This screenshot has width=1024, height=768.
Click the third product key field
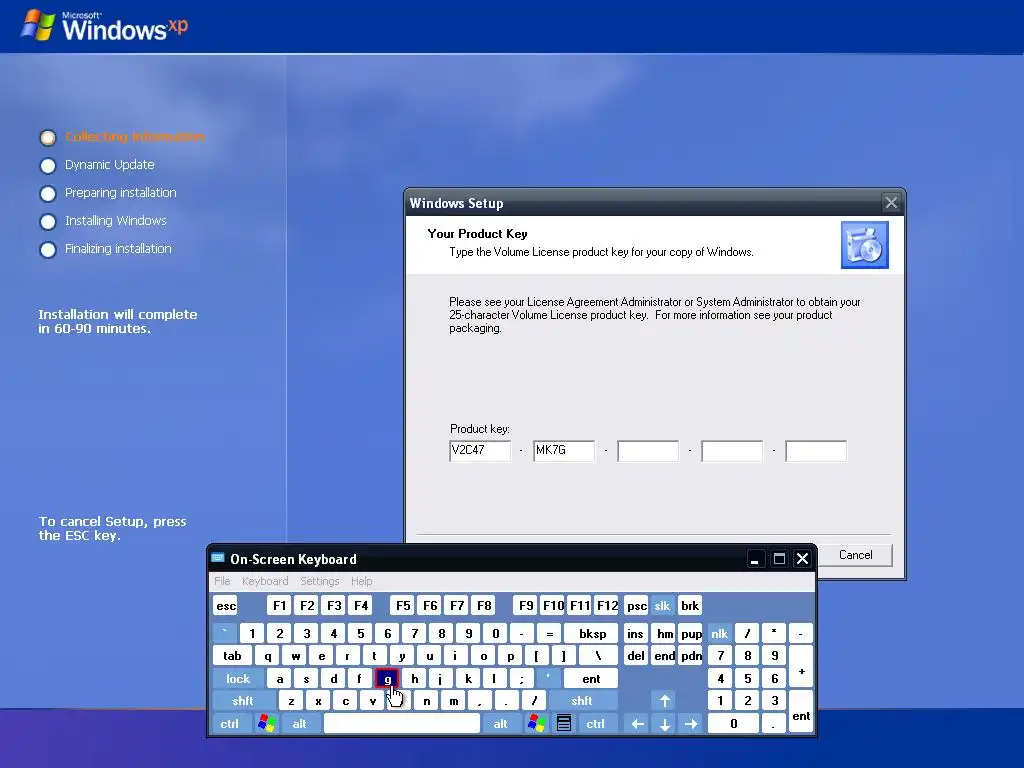tap(648, 451)
